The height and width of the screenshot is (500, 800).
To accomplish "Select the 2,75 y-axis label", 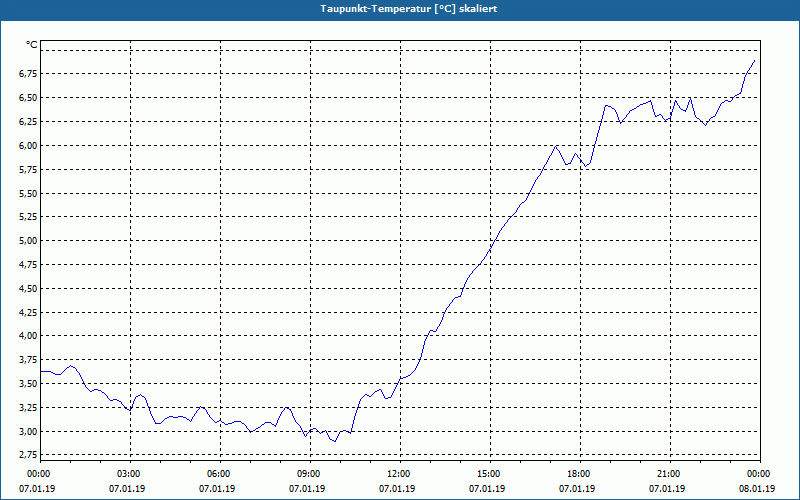I will coord(28,454).
